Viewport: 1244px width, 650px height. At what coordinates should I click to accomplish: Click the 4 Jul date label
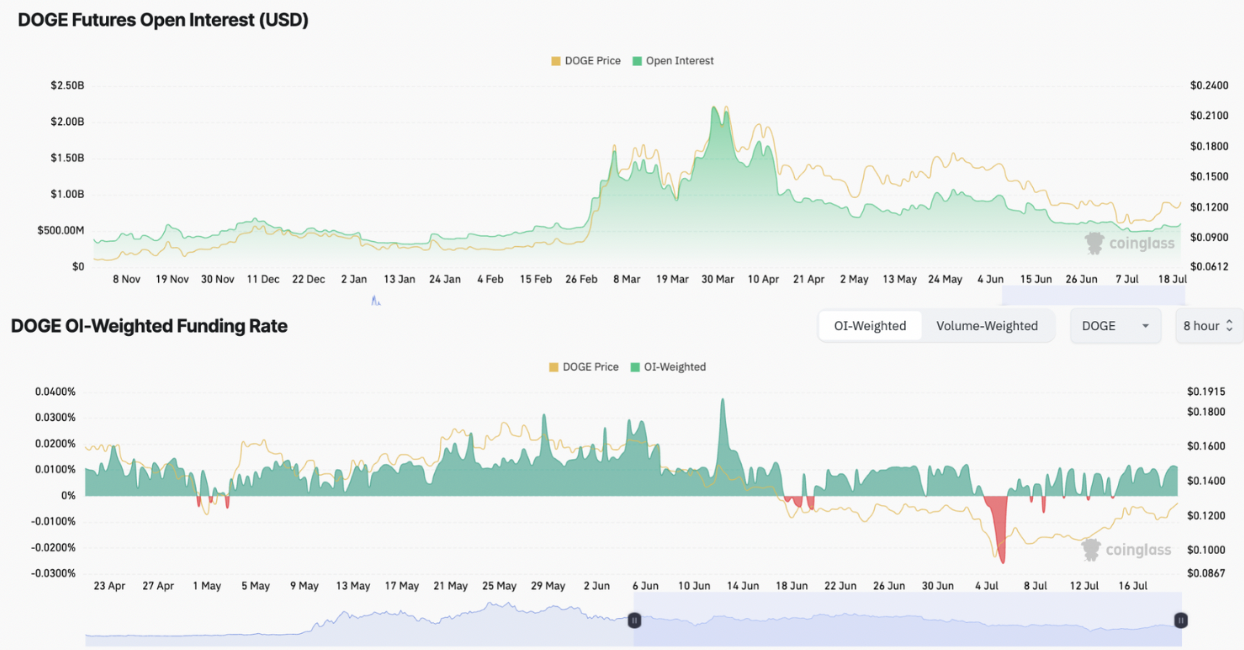pos(987,586)
